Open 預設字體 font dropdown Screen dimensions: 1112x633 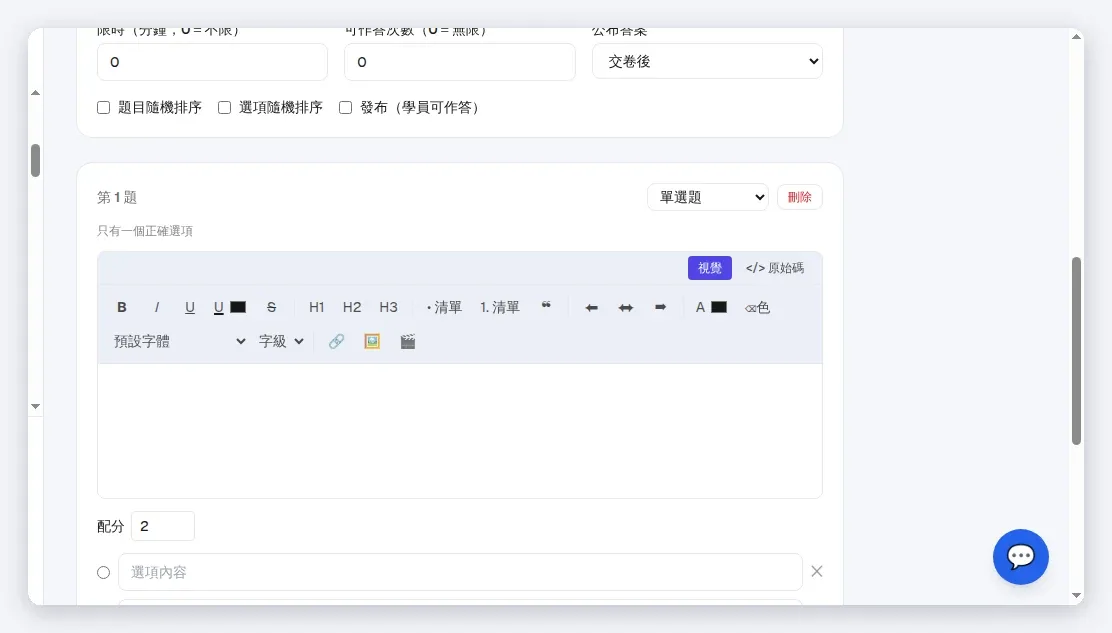[x=179, y=341]
